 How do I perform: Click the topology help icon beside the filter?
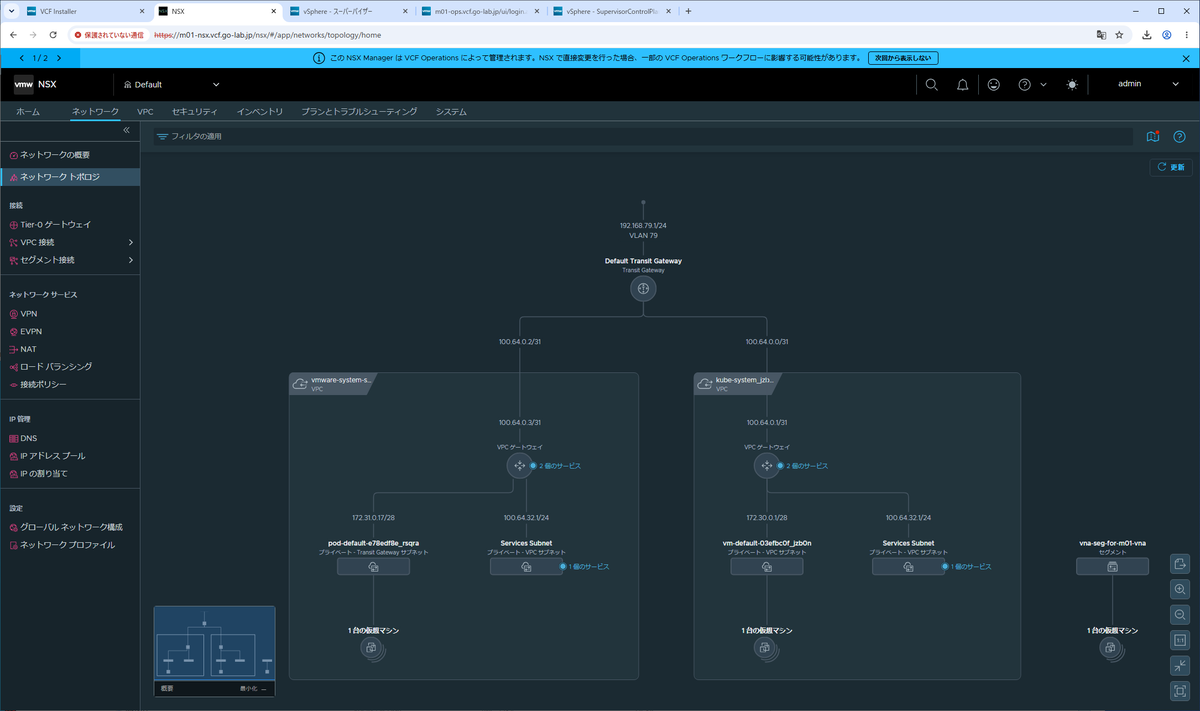[x=1179, y=136]
